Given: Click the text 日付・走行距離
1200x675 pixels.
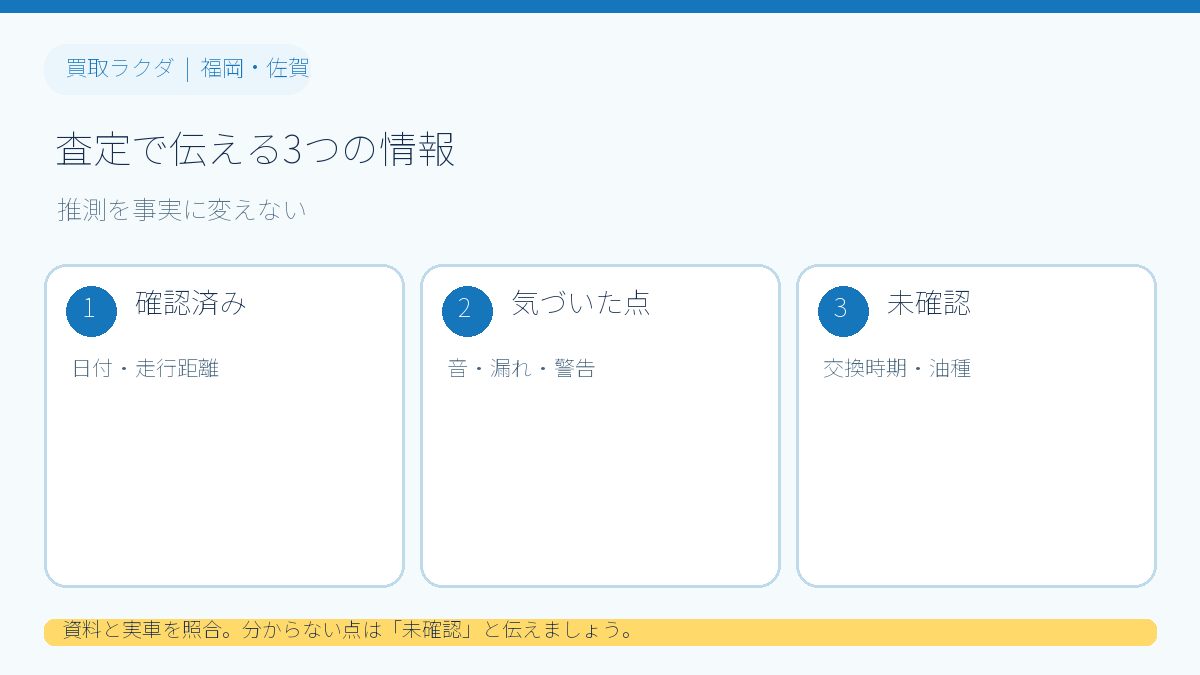Looking at the screenshot, I should [x=146, y=368].
